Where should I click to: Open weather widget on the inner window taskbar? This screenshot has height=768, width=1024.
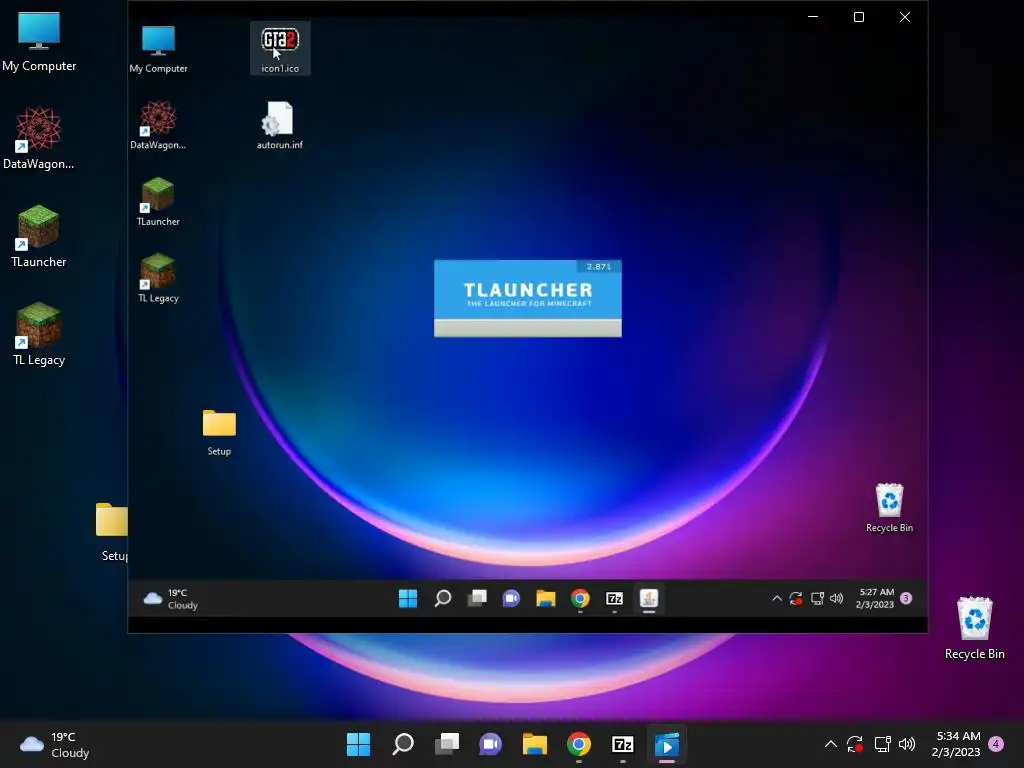pyautogui.click(x=171, y=599)
